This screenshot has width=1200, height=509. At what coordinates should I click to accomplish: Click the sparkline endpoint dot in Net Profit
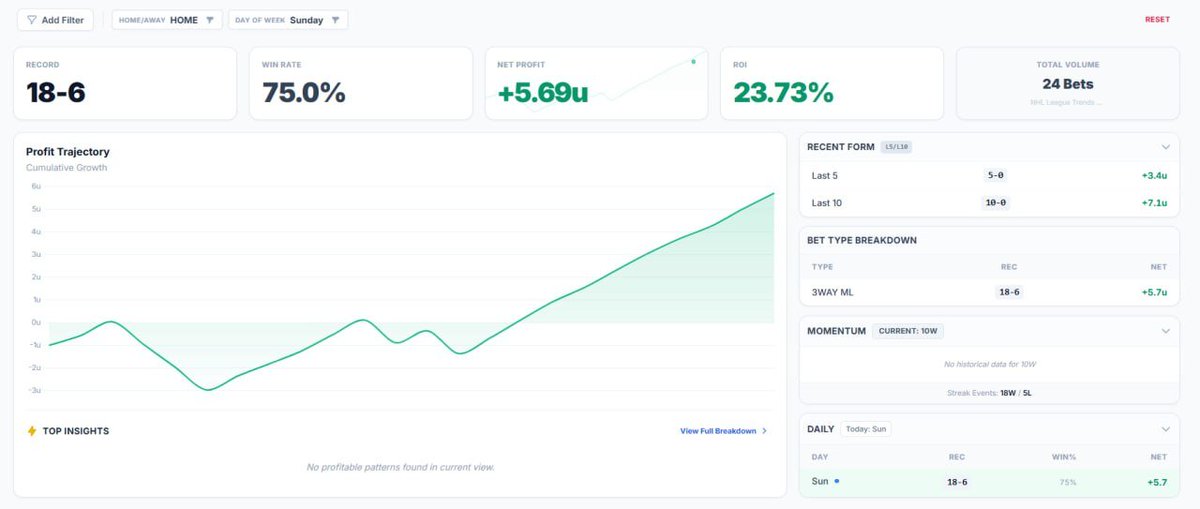(x=692, y=61)
